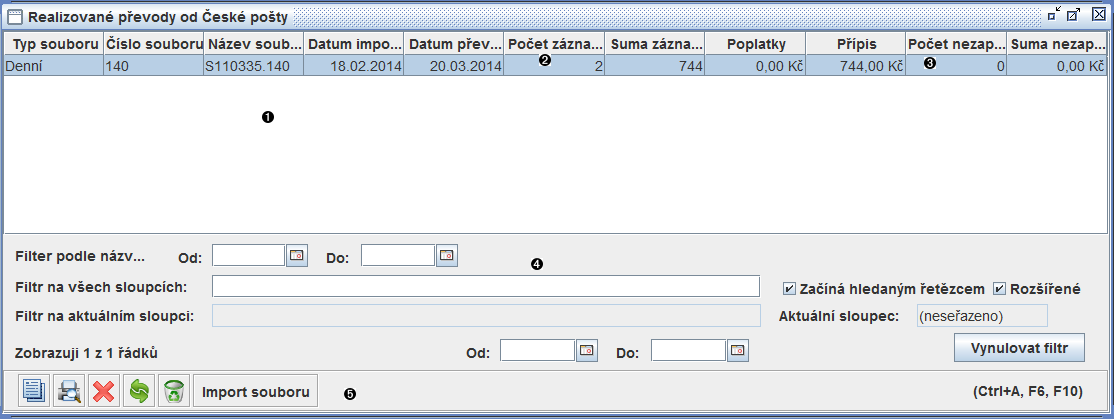Screen dimensions: 1114x419
Task: Click the Přípis column header
Action: coord(855,44)
